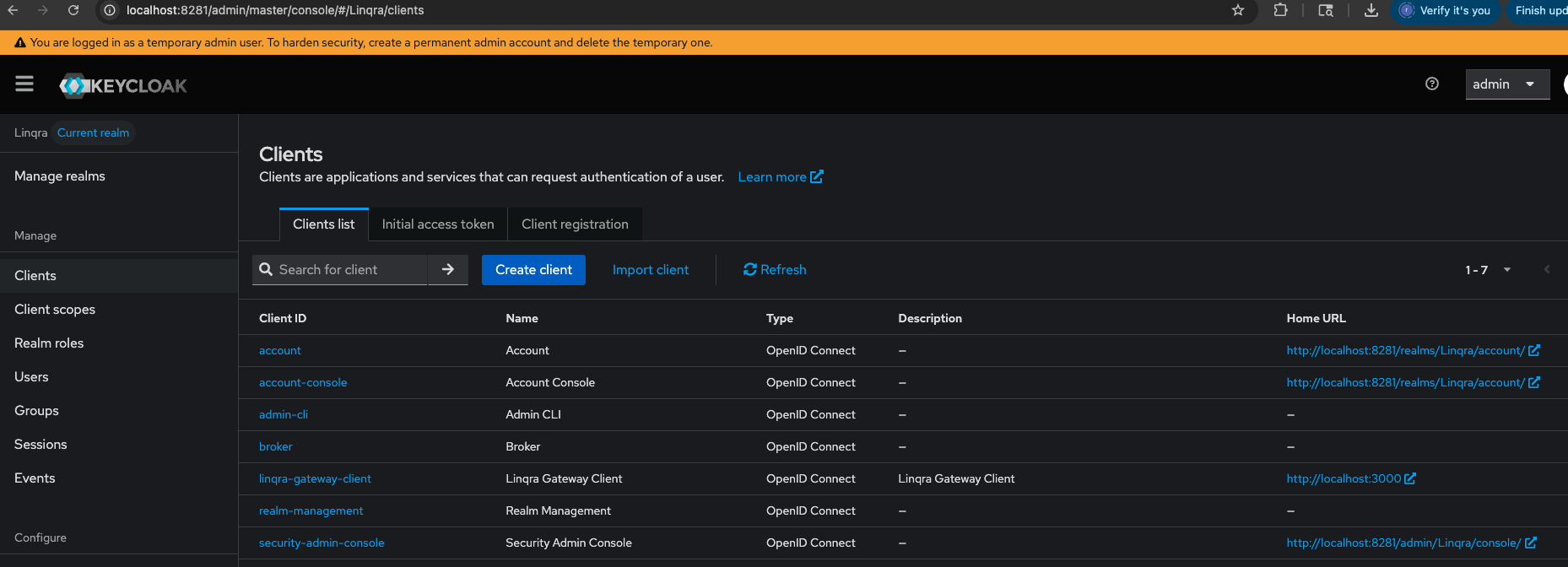Open Events in the sidebar
Image resolution: width=1568 pixels, height=567 pixels.
click(35, 478)
